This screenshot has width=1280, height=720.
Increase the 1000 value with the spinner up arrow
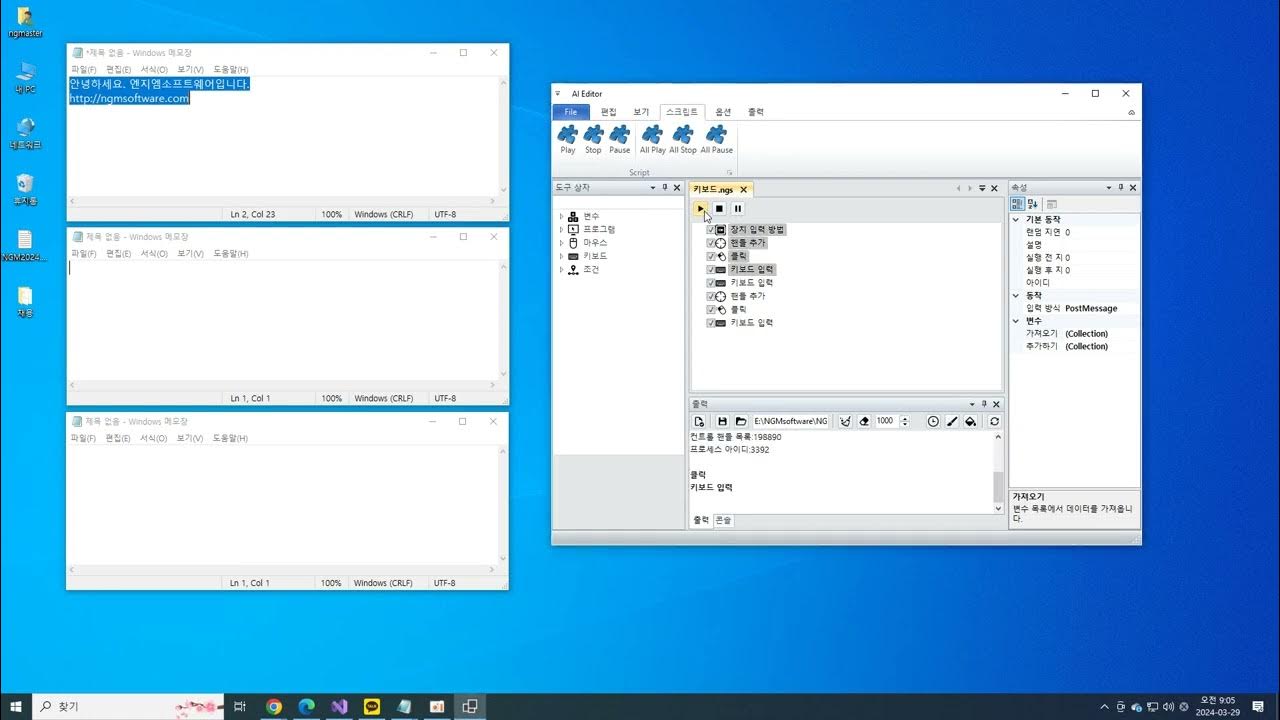click(x=905, y=418)
